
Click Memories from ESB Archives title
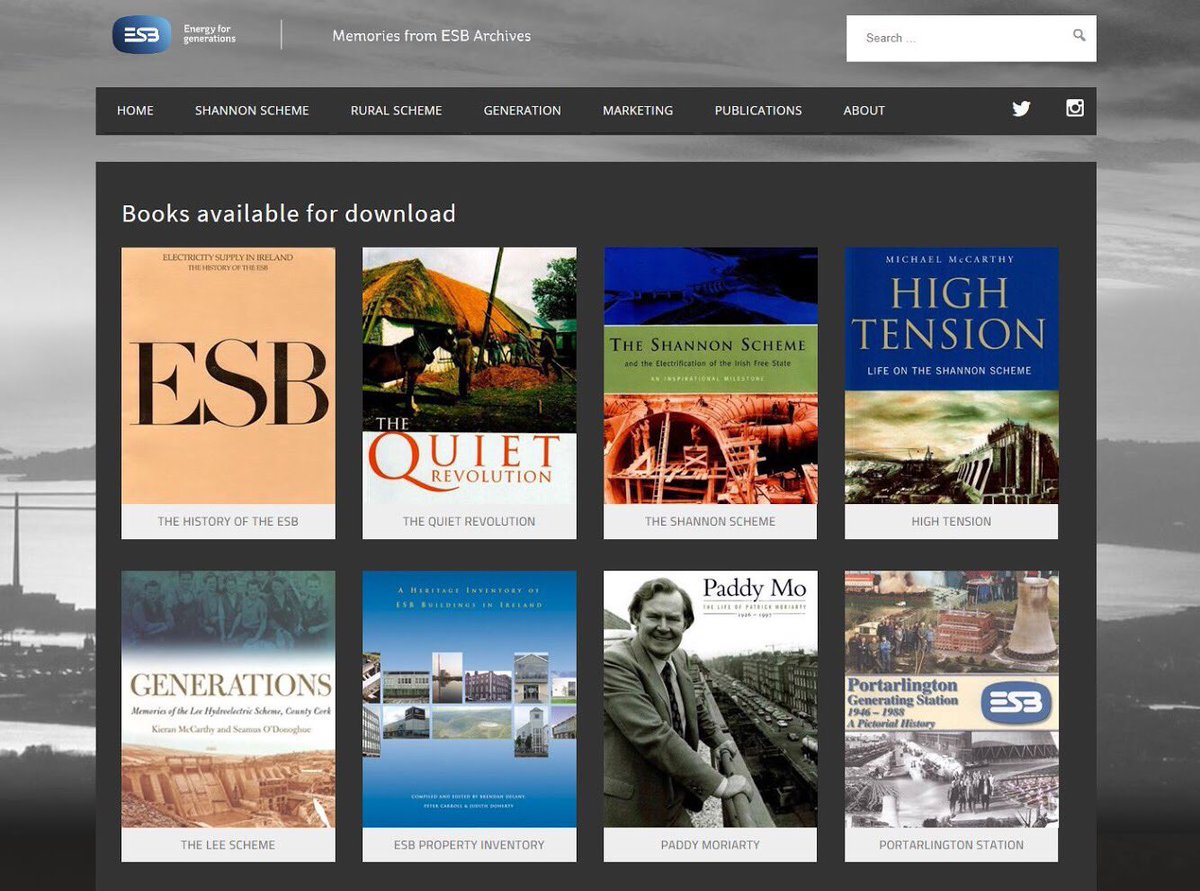(x=431, y=36)
